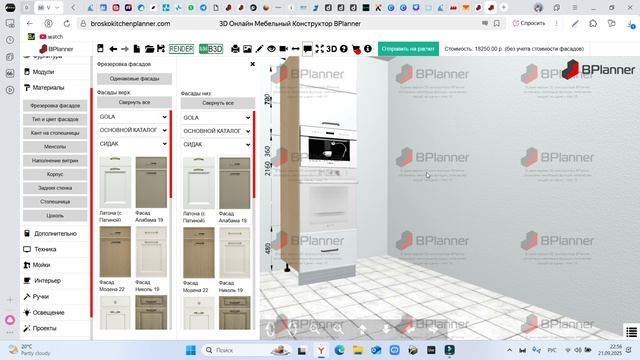This screenshot has height=360, width=640.
Task: Click the undo back arrow in BPlanner toolbar
Action: (113, 49)
